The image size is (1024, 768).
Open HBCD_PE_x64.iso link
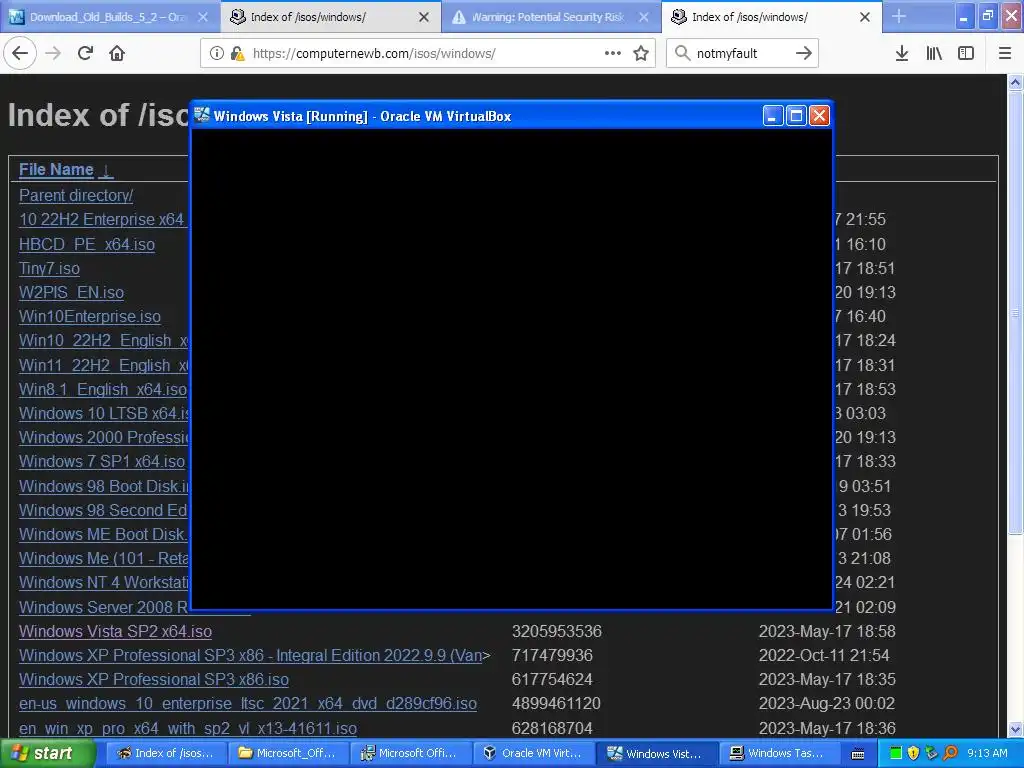pyautogui.click(x=87, y=244)
